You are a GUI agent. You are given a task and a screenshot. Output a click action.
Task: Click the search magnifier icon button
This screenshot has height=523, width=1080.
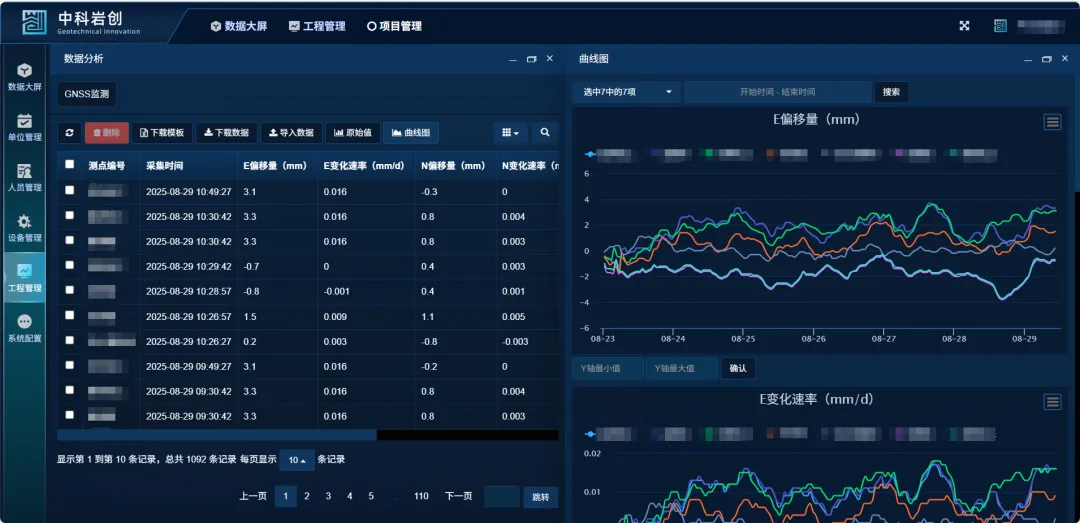(x=545, y=133)
